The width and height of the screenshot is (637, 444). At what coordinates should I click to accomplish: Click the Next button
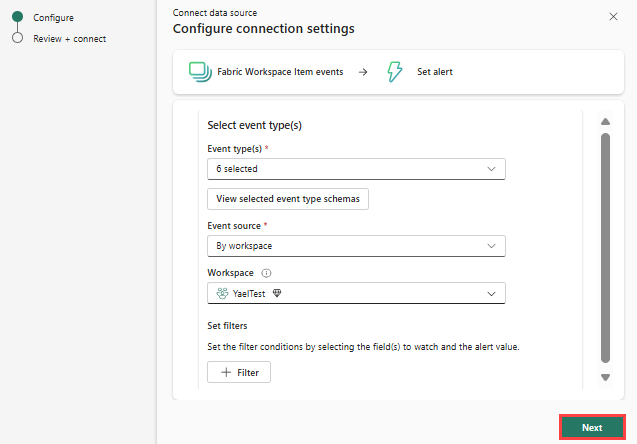592,427
